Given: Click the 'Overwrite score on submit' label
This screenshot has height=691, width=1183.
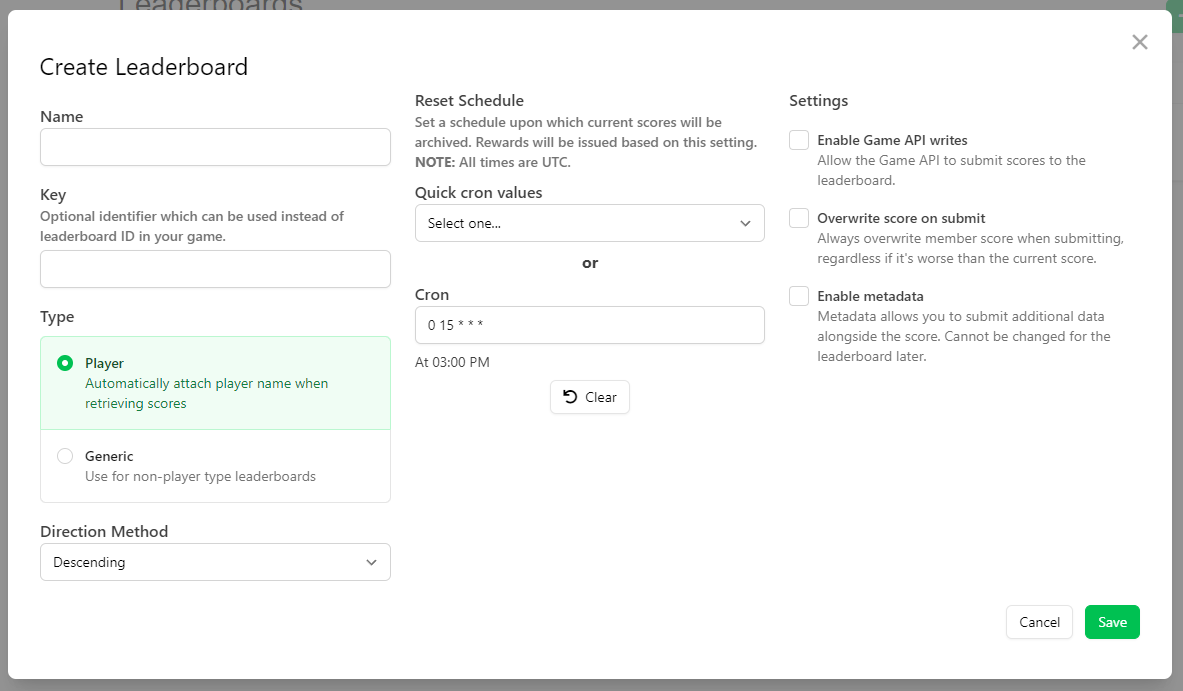Looking at the screenshot, I should pos(901,219).
